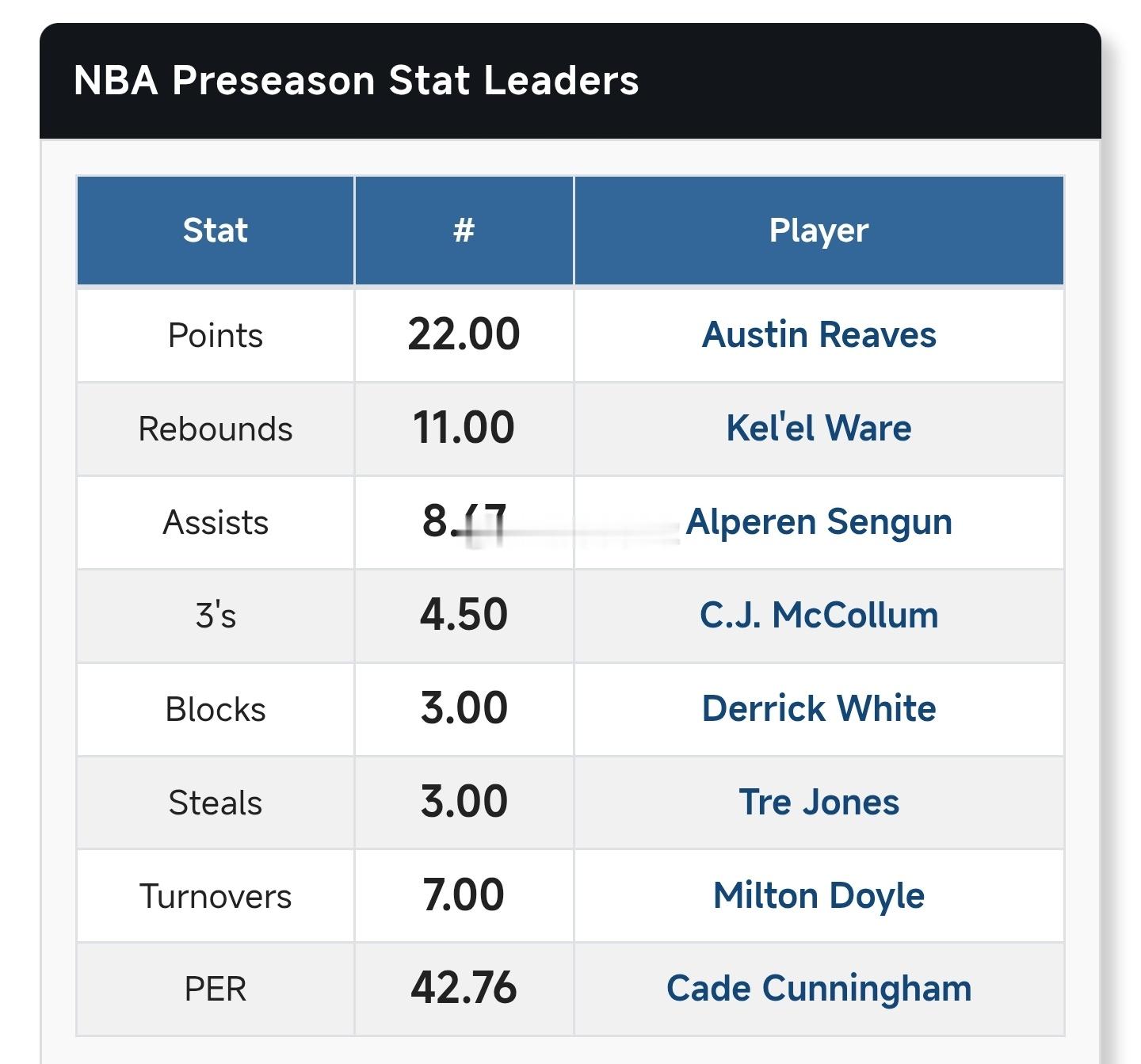Open the Tre Jones link
The image size is (1141, 1064).
[x=819, y=802]
